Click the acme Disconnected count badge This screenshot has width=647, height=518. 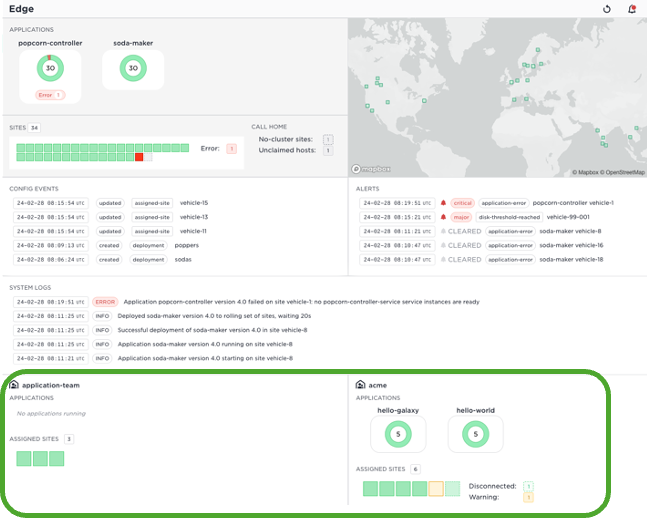click(x=529, y=486)
